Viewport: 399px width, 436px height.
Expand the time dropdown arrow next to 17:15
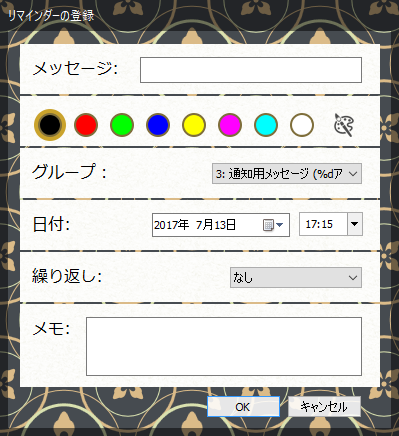pyautogui.click(x=355, y=224)
